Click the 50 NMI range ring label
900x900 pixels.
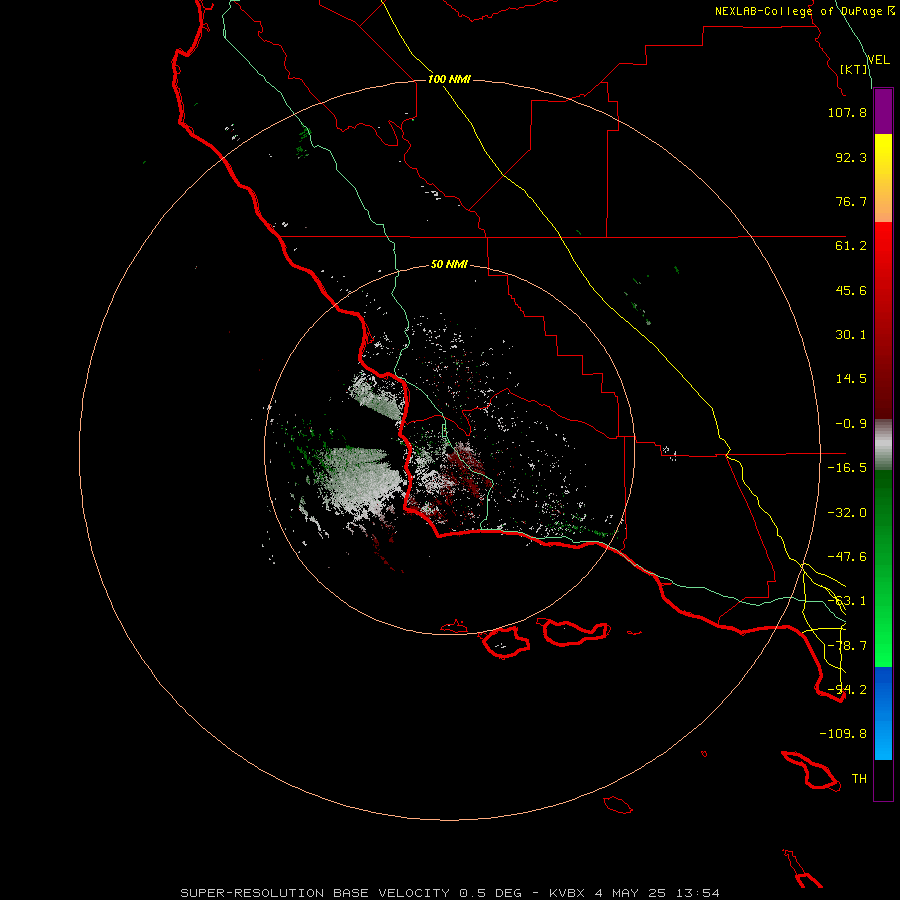point(449,265)
